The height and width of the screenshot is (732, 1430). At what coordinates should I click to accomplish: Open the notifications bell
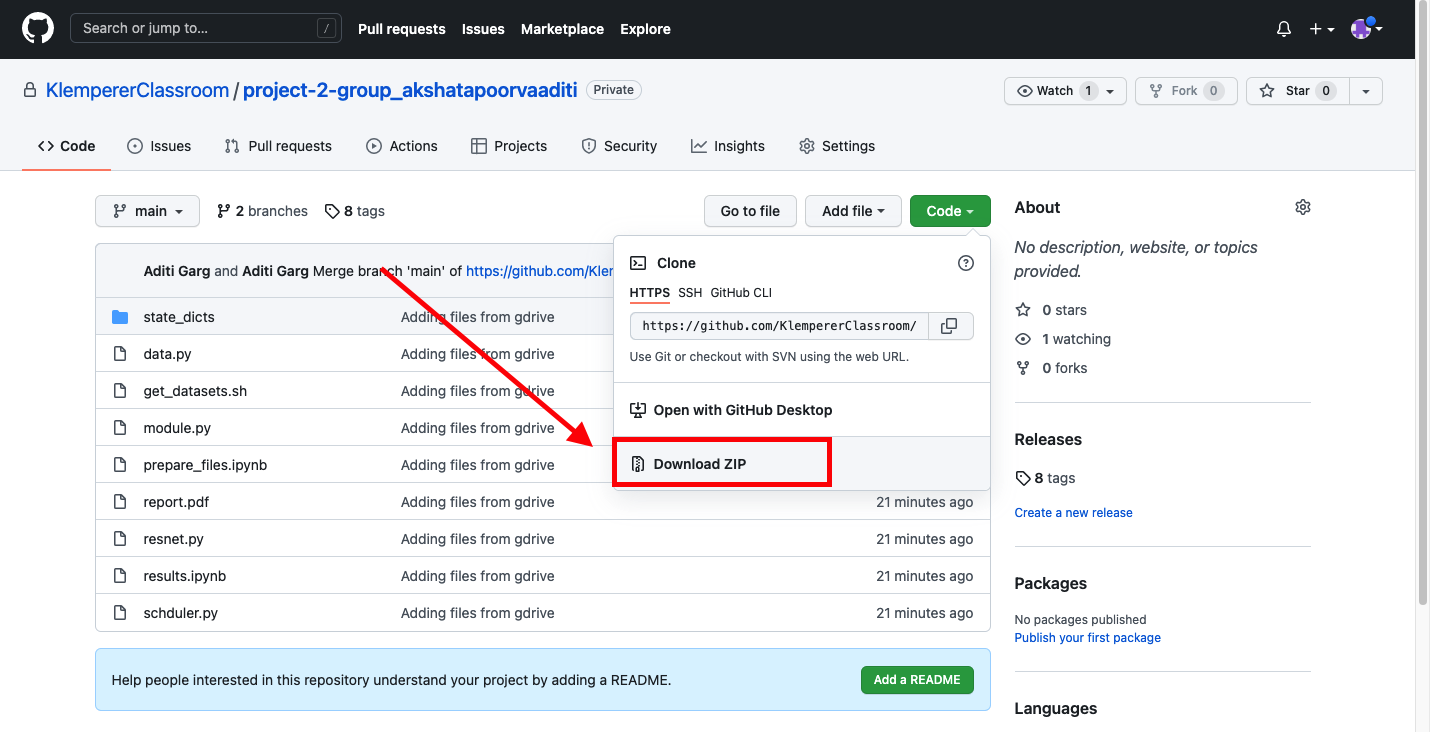1284,29
